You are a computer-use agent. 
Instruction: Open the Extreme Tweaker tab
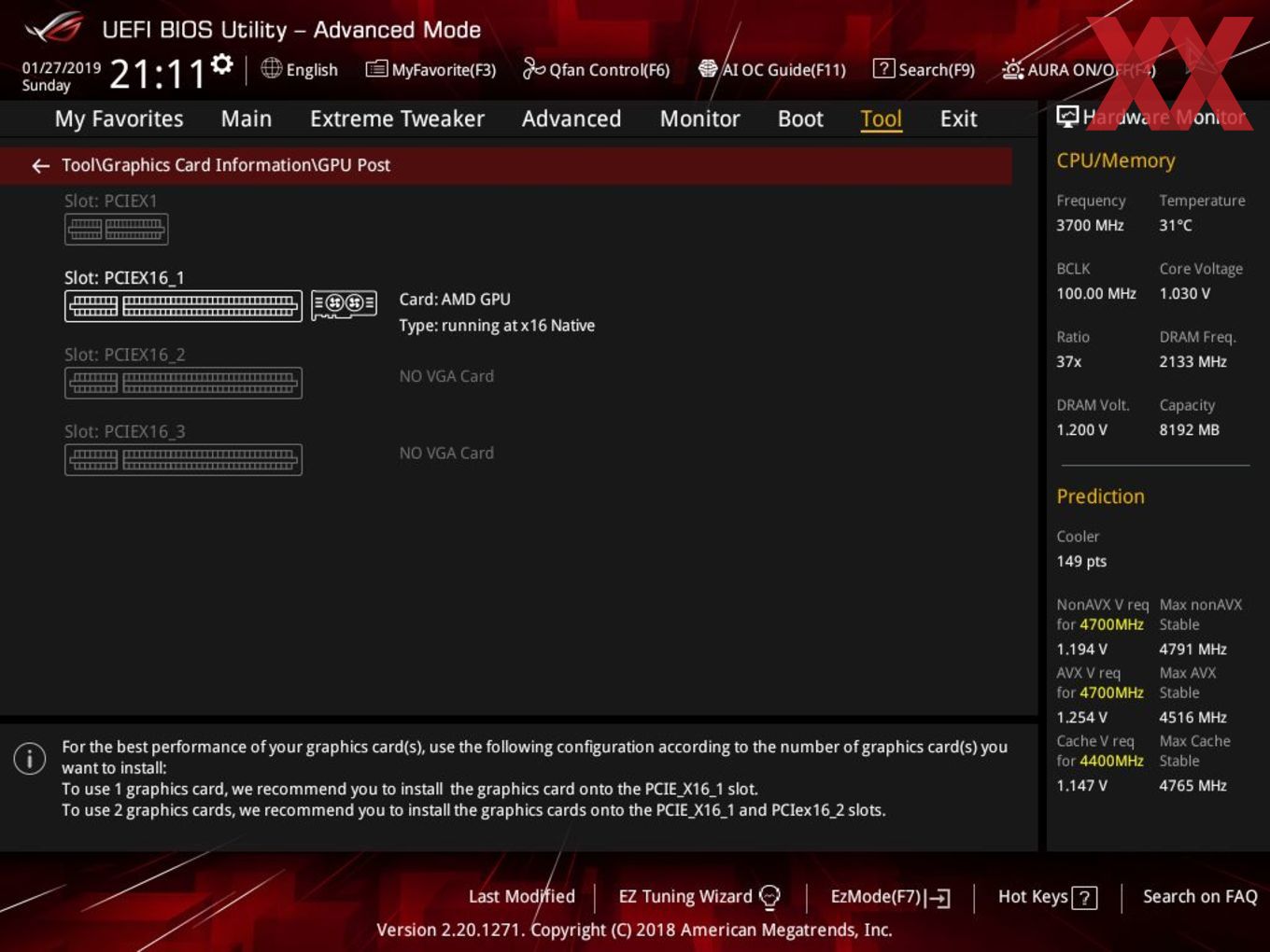click(397, 119)
